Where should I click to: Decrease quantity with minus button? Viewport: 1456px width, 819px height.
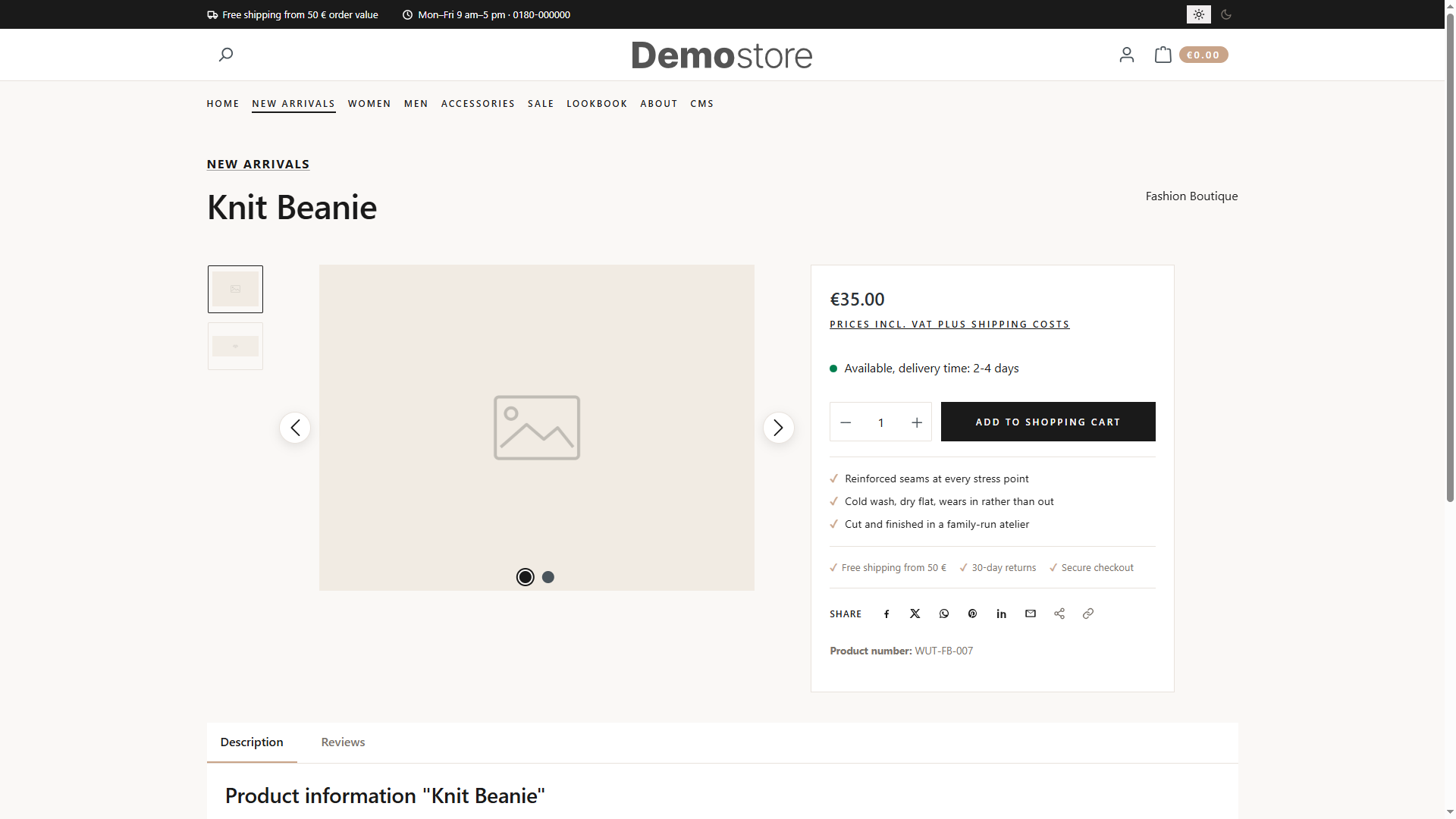(846, 422)
